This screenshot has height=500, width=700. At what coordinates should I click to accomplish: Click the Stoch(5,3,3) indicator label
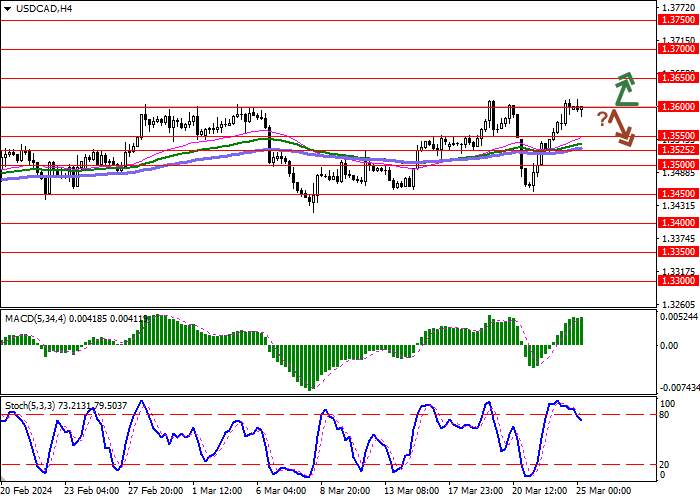(x=30, y=406)
